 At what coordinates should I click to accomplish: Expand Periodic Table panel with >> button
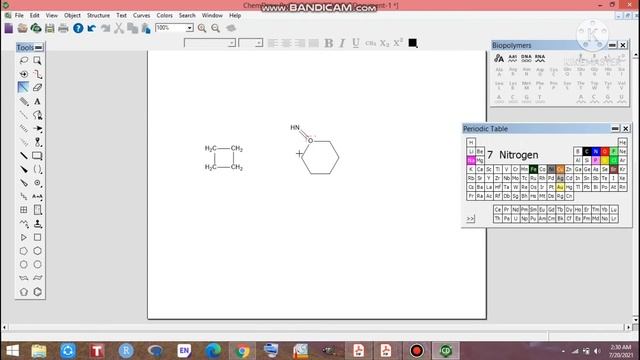(x=470, y=219)
